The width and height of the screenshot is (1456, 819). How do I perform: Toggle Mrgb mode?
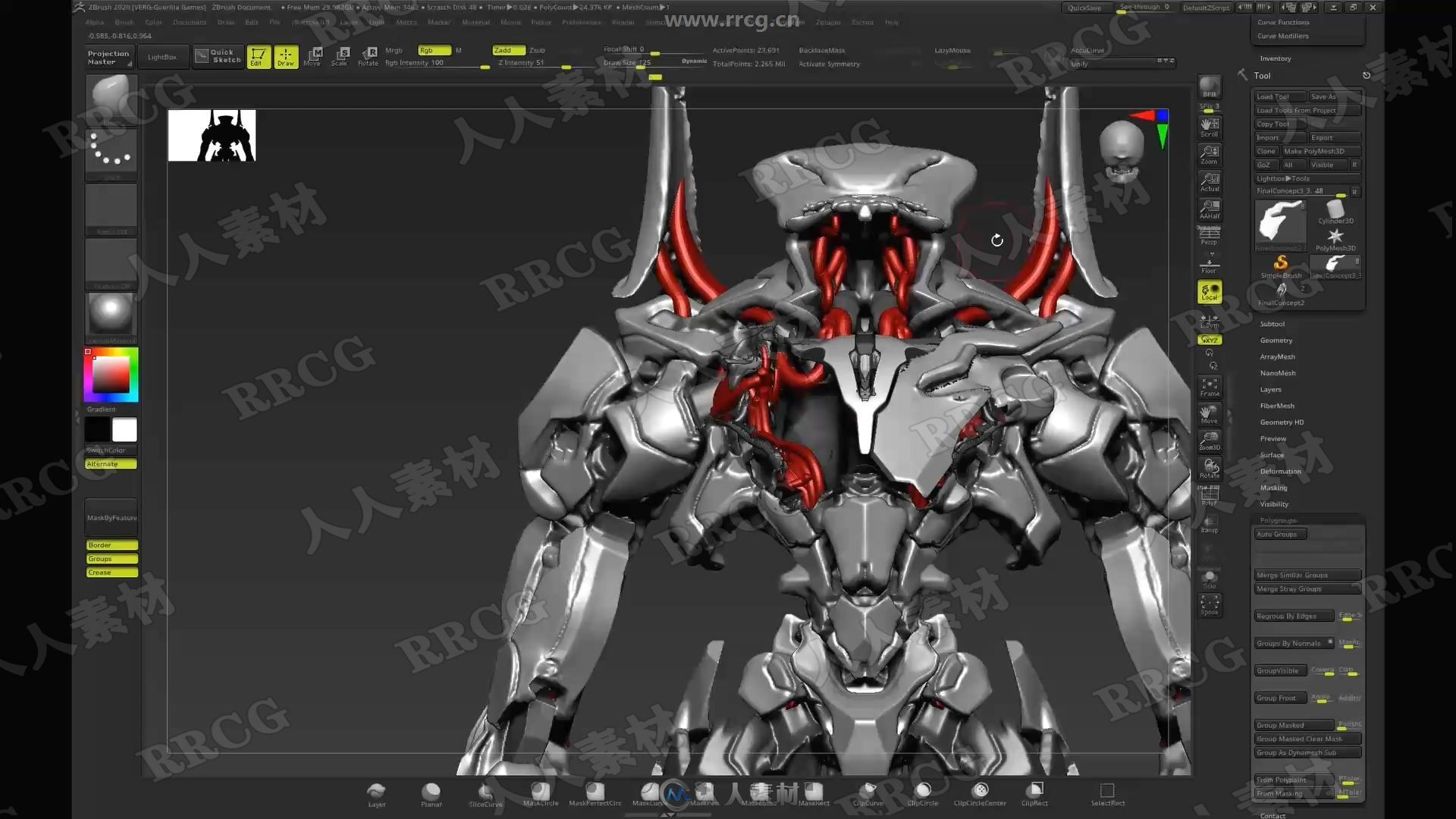(x=394, y=50)
